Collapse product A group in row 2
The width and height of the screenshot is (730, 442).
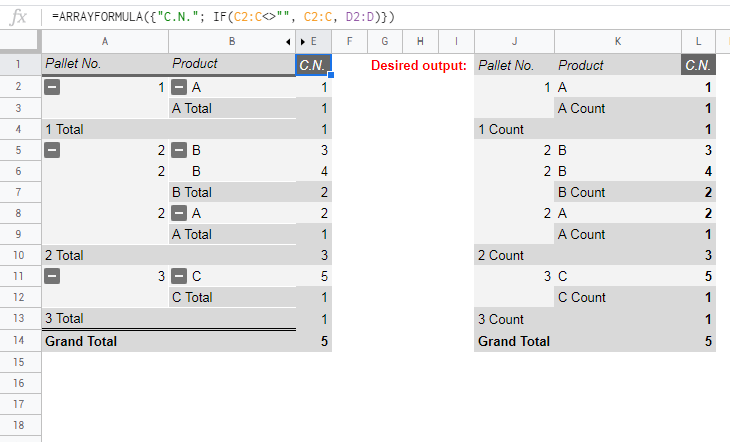coord(179,87)
